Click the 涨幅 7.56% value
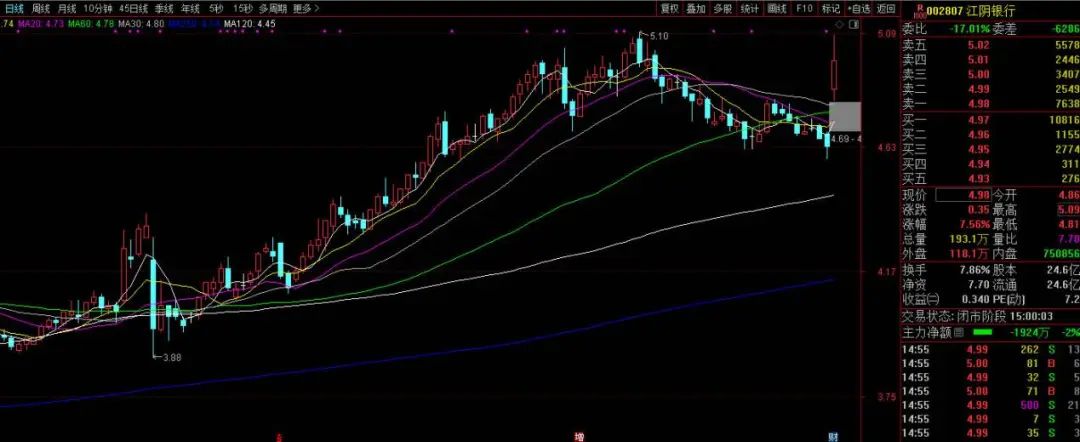The width and height of the screenshot is (1080, 442). tap(975, 224)
